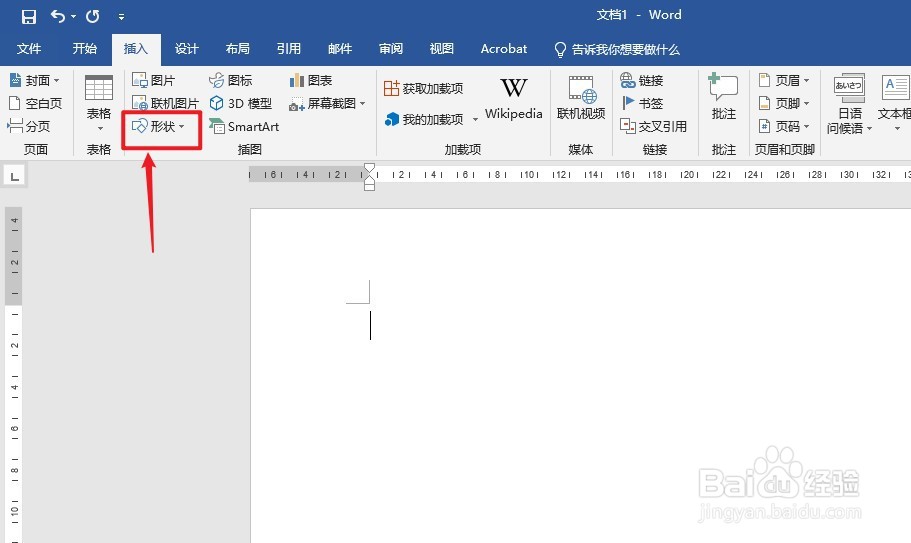911x543 pixels.
Task: Open the 表格 table dropdown
Action: click(x=99, y=104)
